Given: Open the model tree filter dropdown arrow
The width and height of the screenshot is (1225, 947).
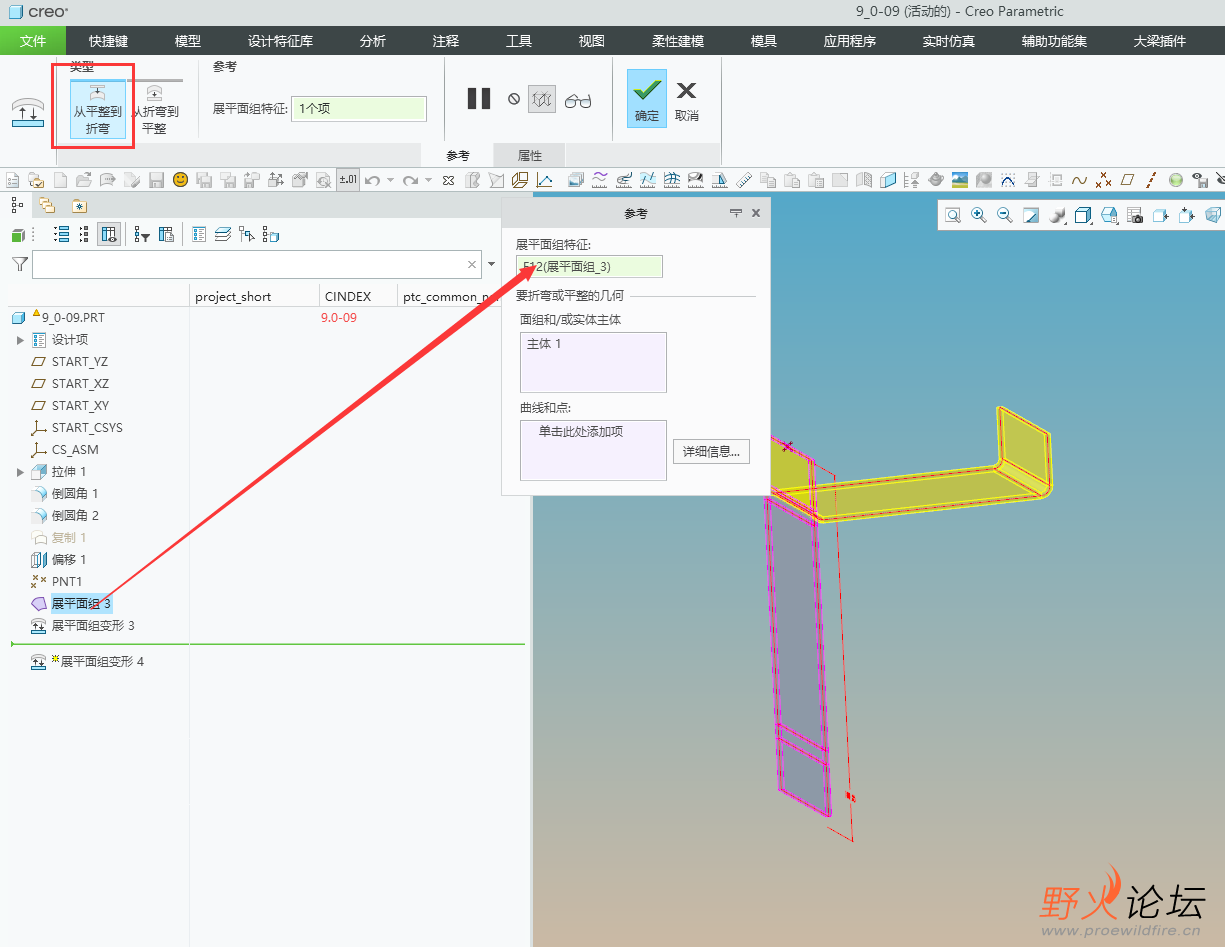Looking at the screenshot, I should [x=491, y=264].
